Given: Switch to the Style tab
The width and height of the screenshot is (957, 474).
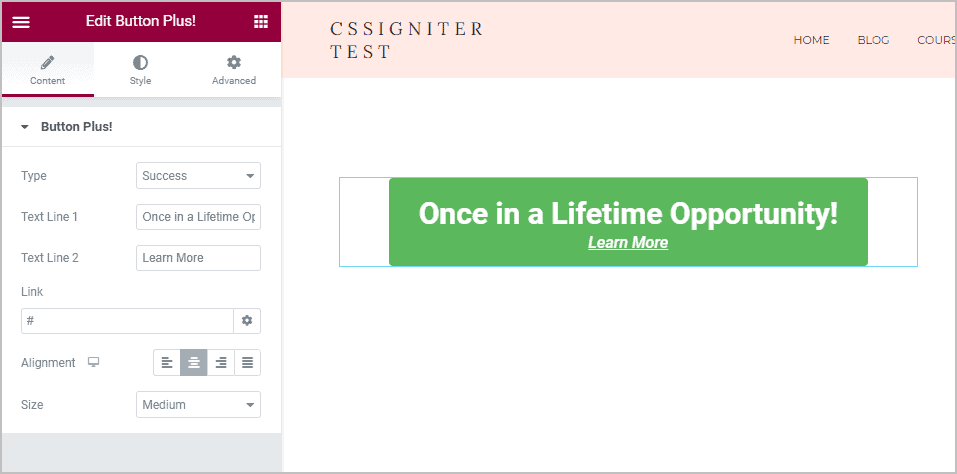Looking at the screenshot, I should point(140,70).
